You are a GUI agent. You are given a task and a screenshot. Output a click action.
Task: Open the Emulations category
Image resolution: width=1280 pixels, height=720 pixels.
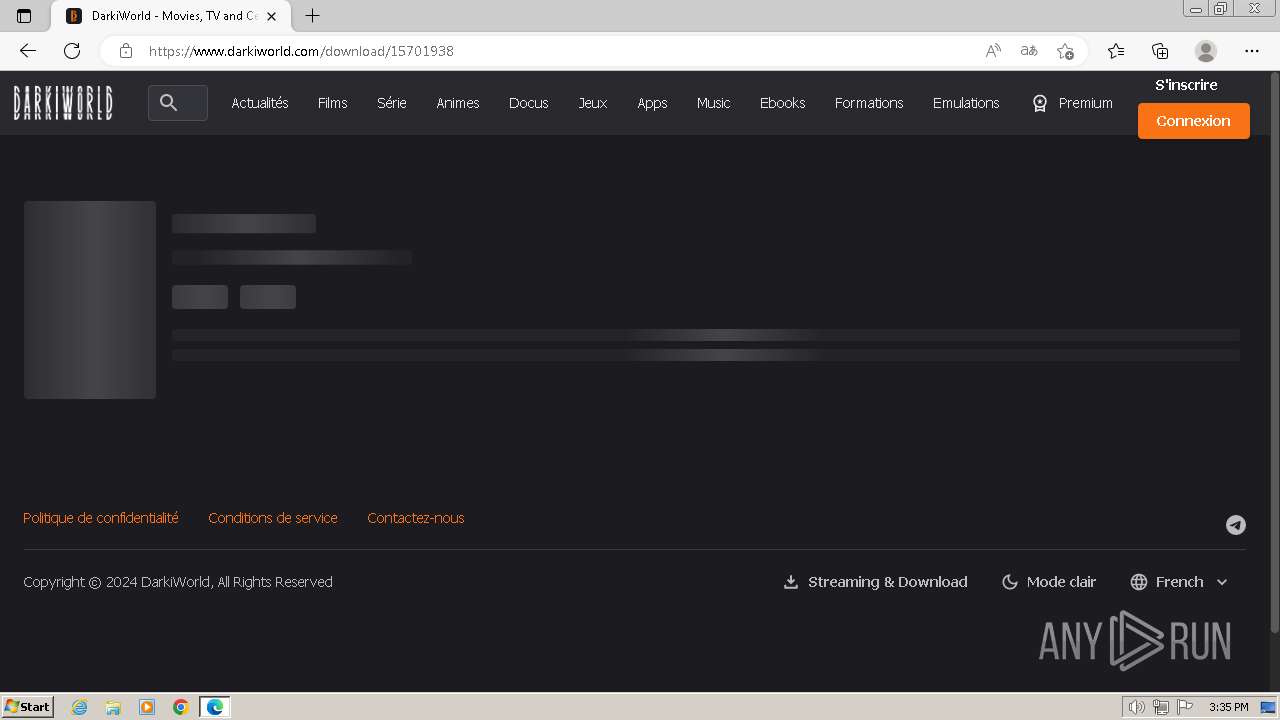pyautogui.click(x=966, y=103)
